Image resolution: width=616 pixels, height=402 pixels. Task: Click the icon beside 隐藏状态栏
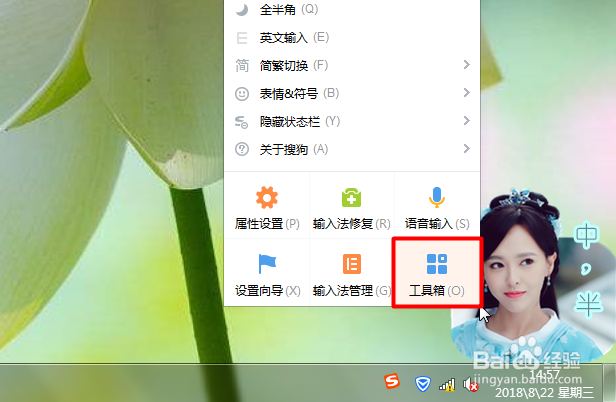[242, 122]
